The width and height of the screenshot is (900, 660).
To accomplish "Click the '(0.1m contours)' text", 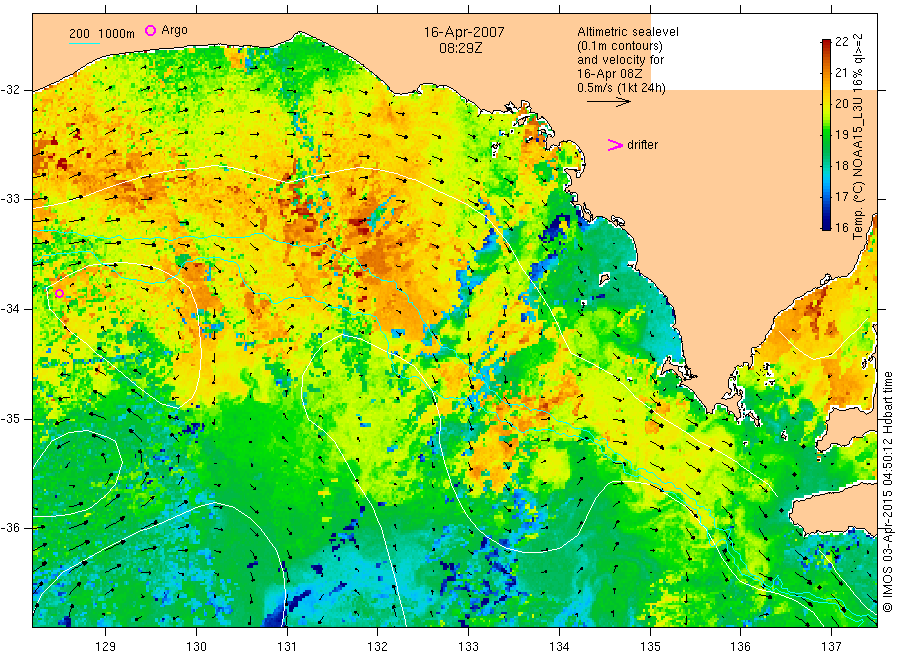I will point(620,46).
